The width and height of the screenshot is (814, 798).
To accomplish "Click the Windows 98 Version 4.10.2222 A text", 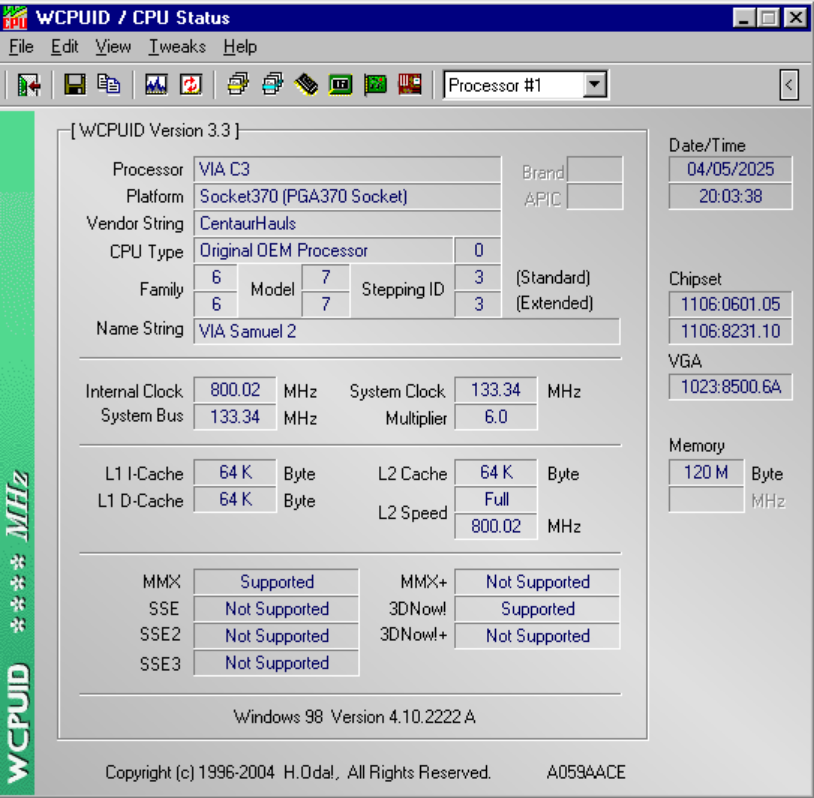I will 354,717.
